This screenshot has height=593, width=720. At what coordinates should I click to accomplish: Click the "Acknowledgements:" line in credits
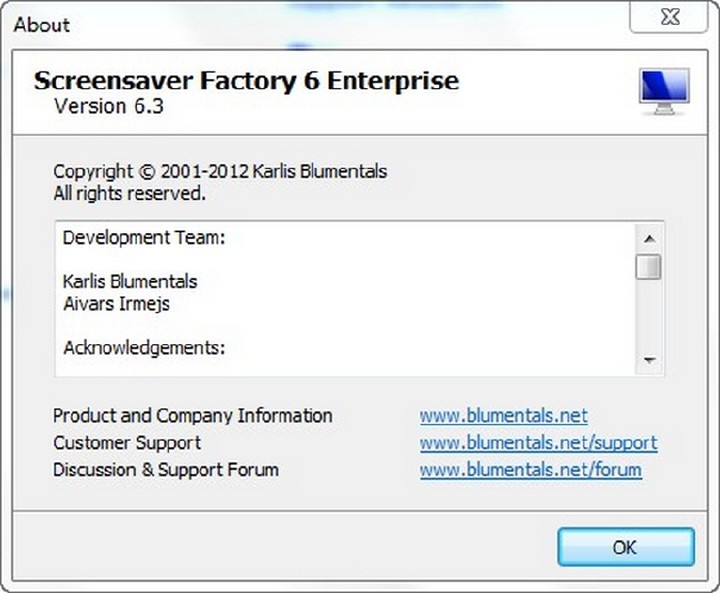[144, 348]
